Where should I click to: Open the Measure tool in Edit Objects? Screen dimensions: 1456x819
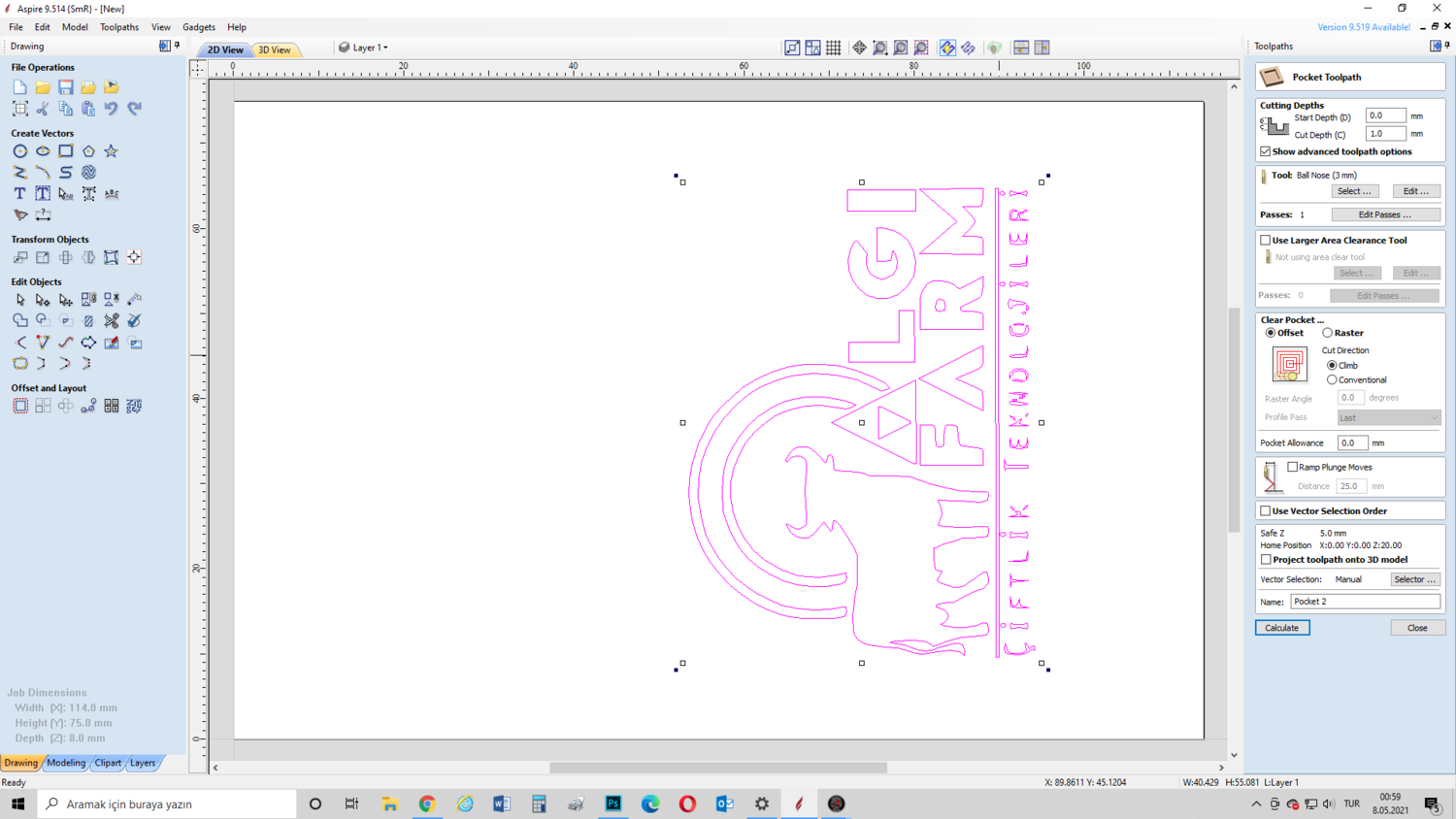point(134,300)
